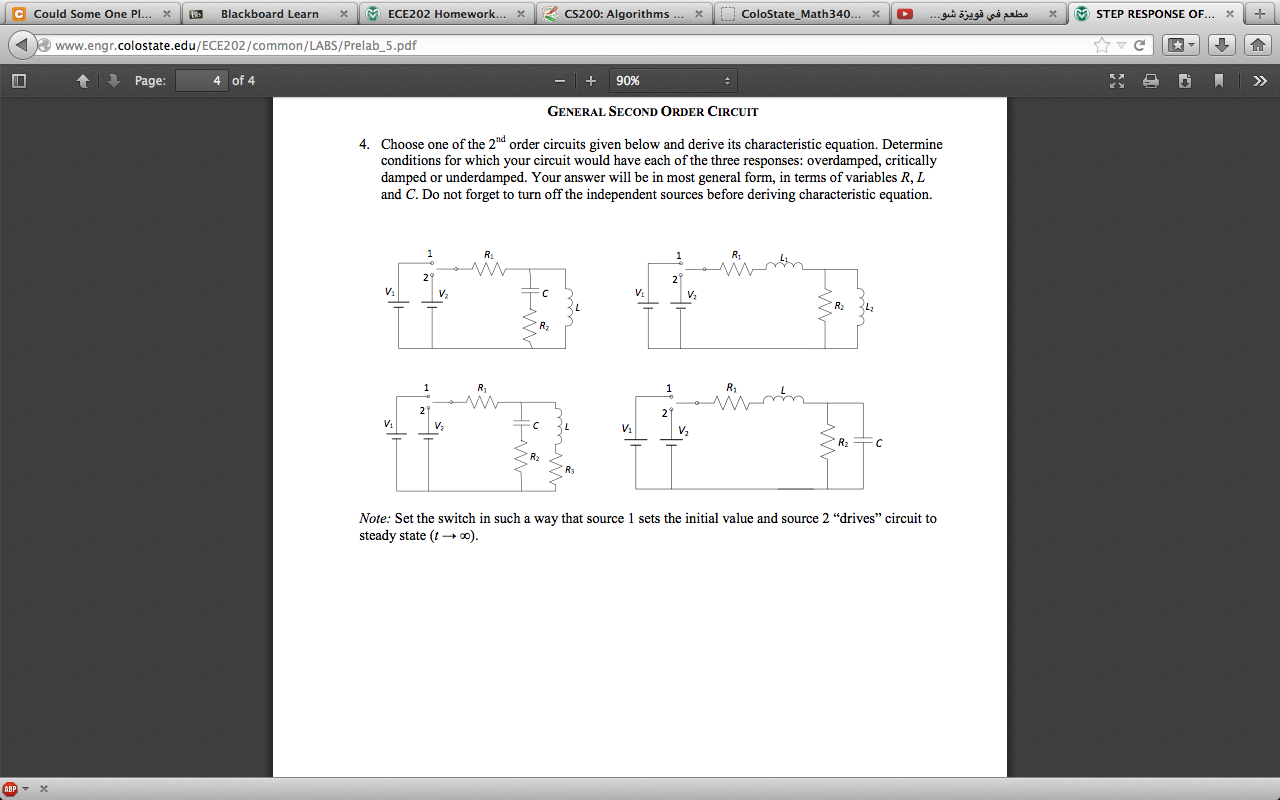Image resolution: width=1280 pixels, height=800 pixels.
Task: Switch to the Blackboard Learn tab
Action: coord(271,15)
